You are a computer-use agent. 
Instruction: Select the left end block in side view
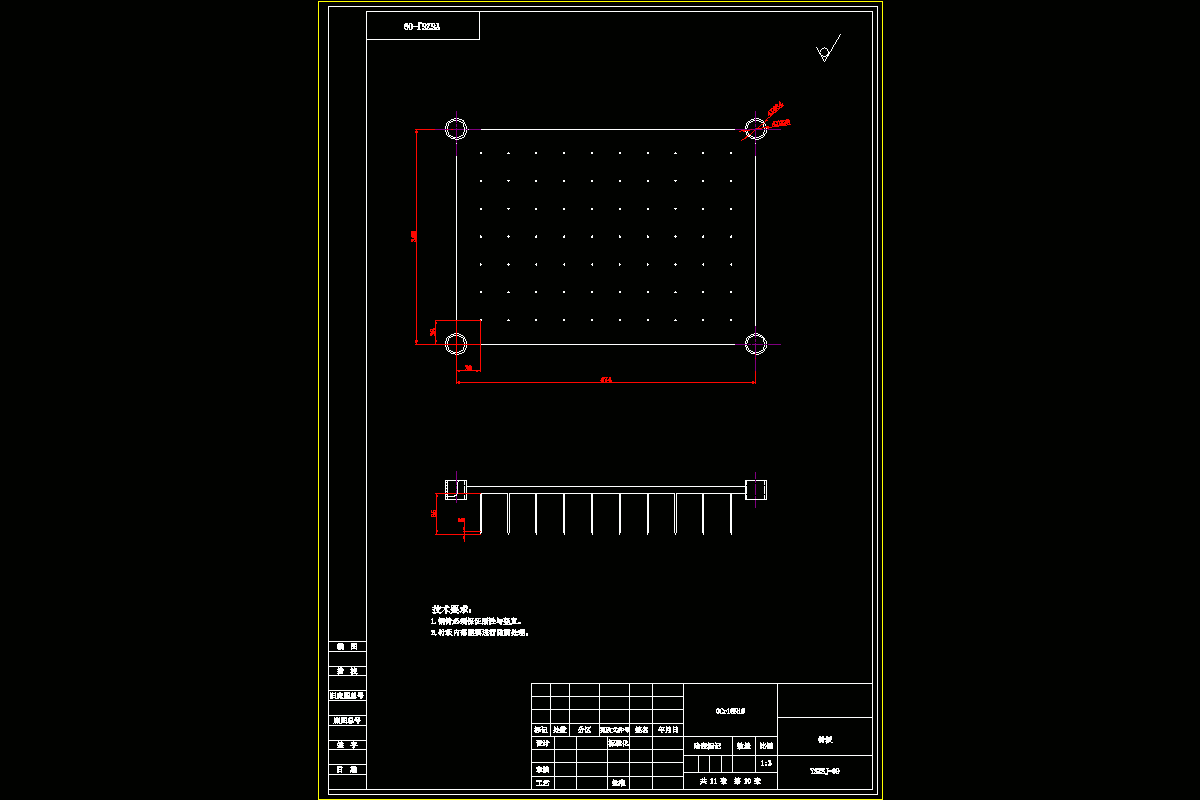point(456,489)
